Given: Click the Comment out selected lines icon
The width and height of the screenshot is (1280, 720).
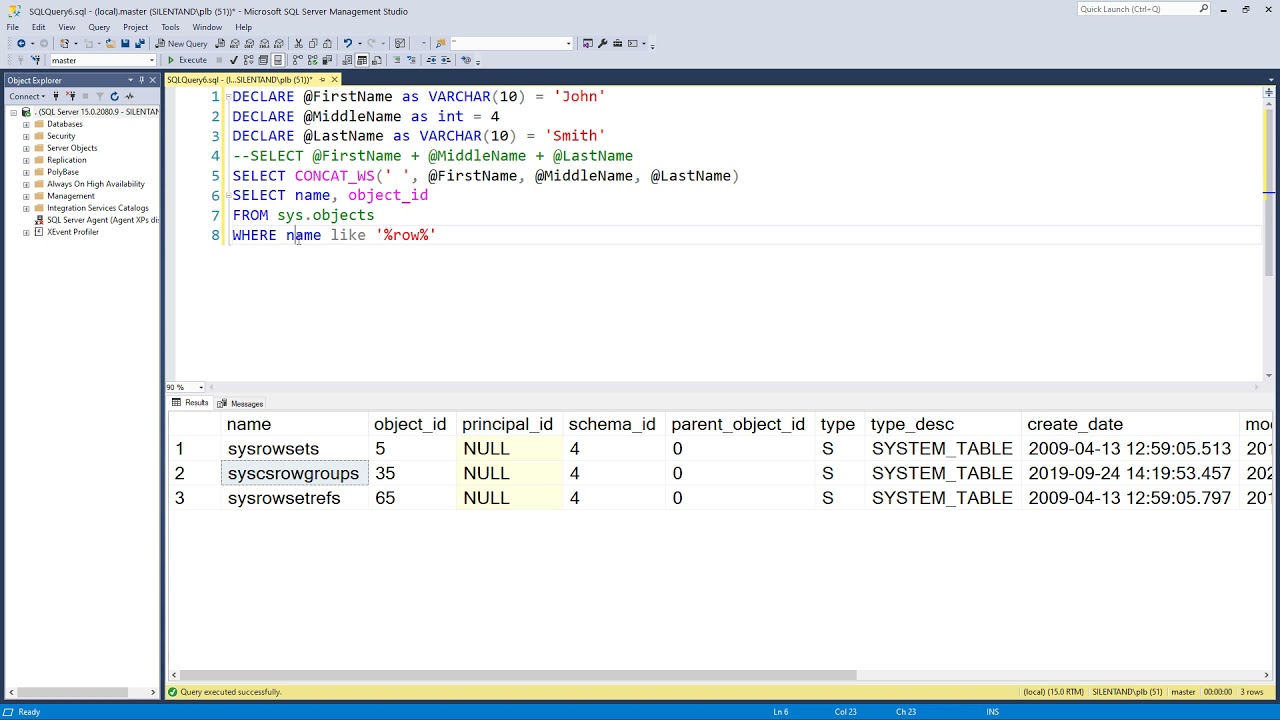Looking at the screenshot, I should click(396, 60).
